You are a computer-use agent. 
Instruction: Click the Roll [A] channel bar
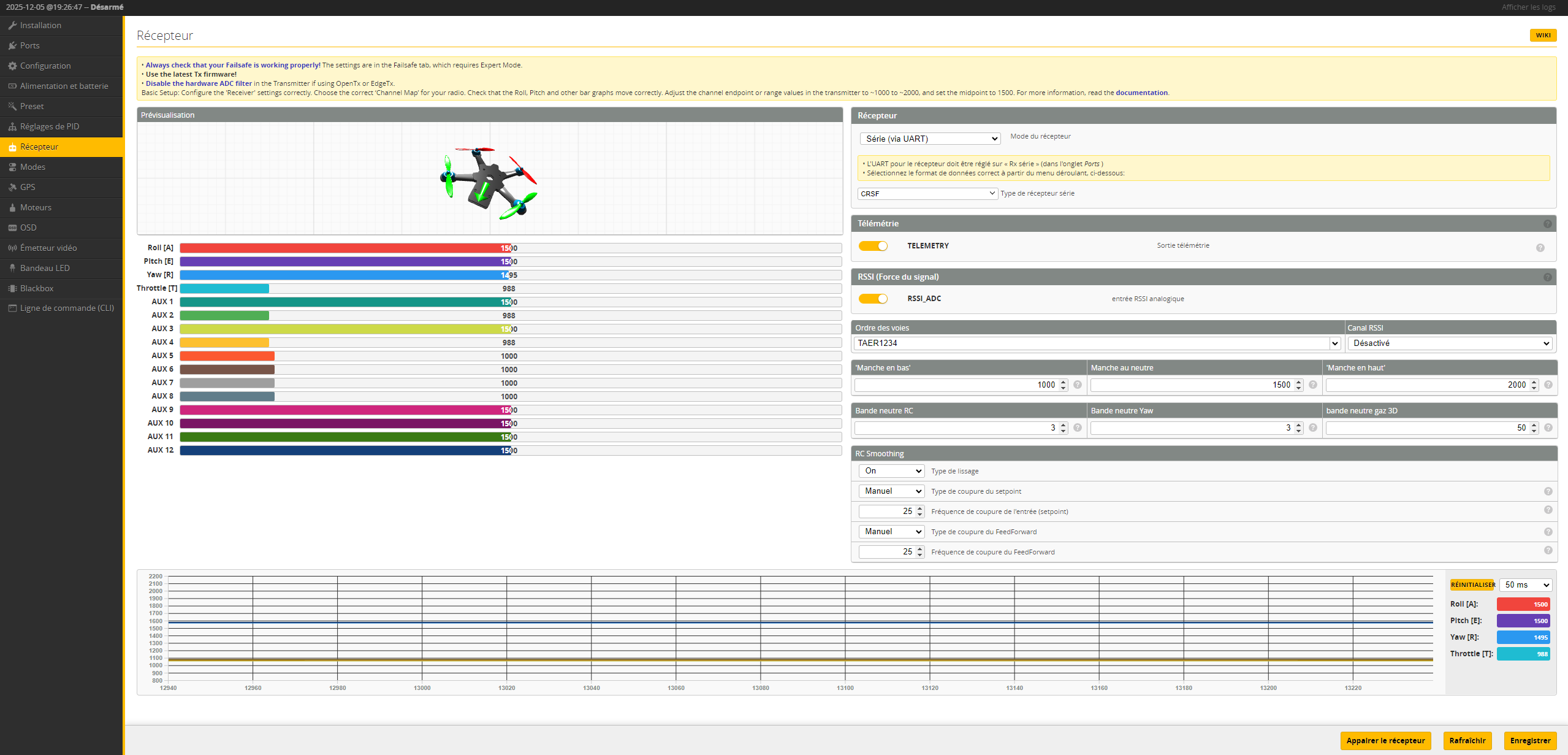(x=510, y=248)
